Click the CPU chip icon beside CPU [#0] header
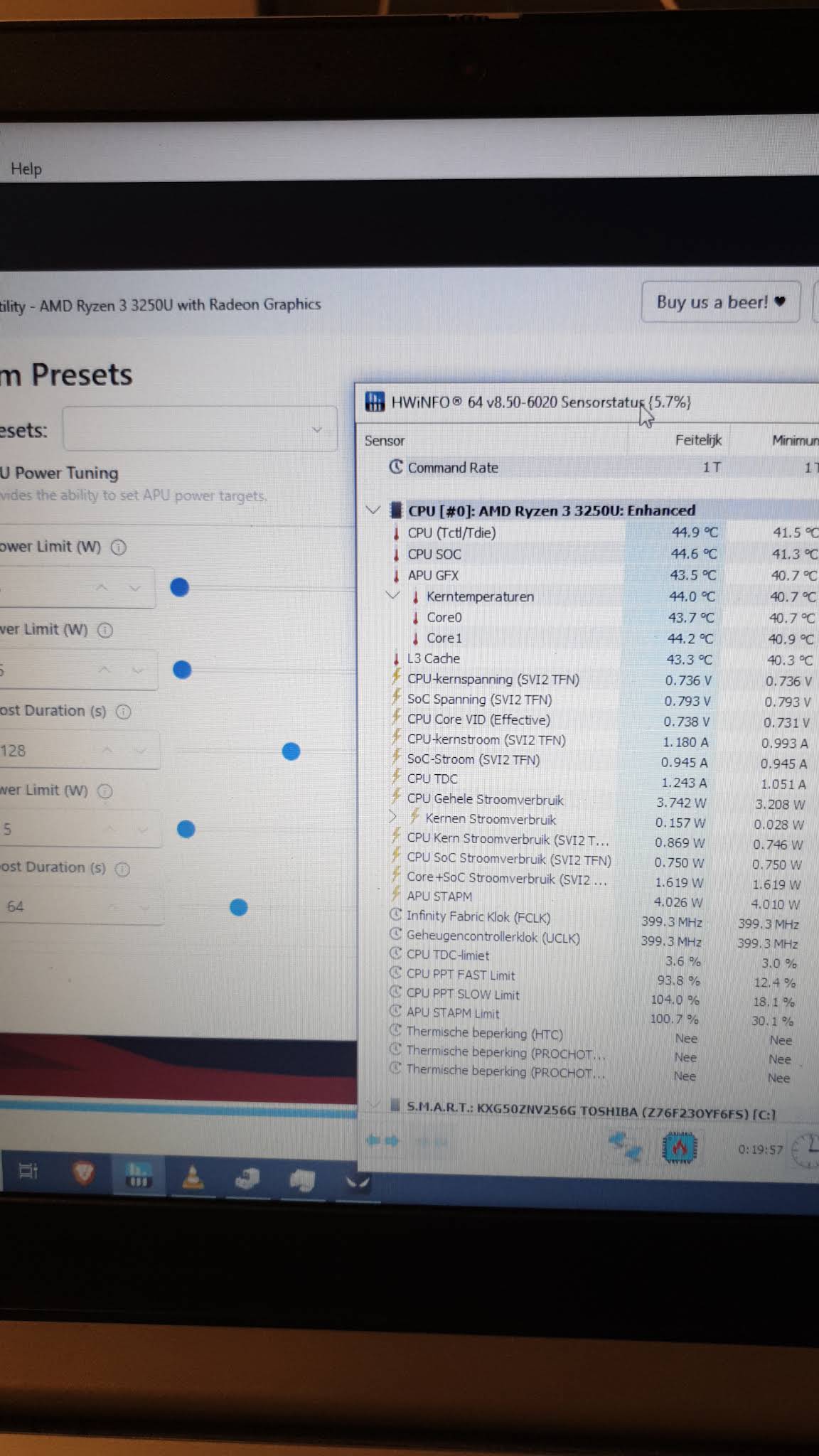Viewport: 819px width, 1456px height. click(397, 510)
